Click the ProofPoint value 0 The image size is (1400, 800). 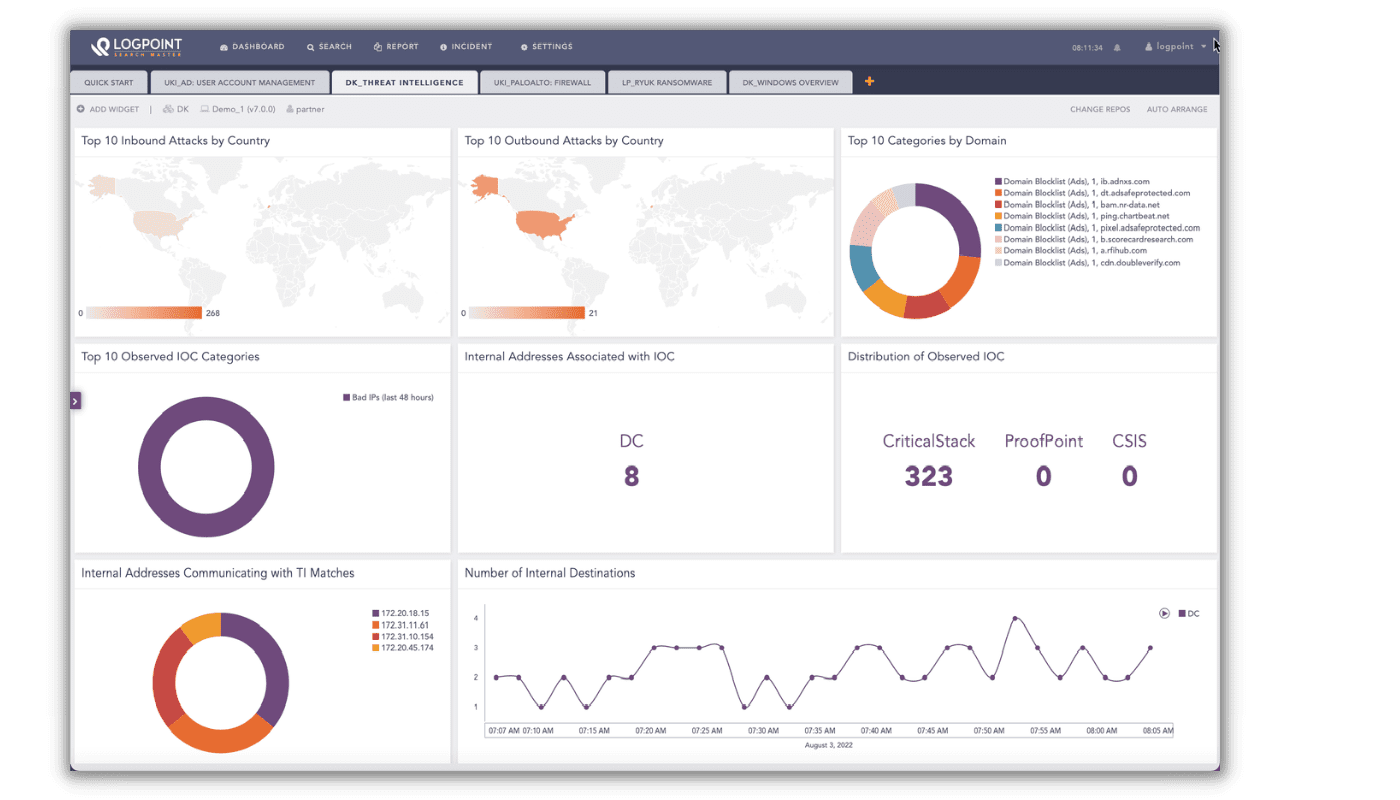[x=1043, y=477]
